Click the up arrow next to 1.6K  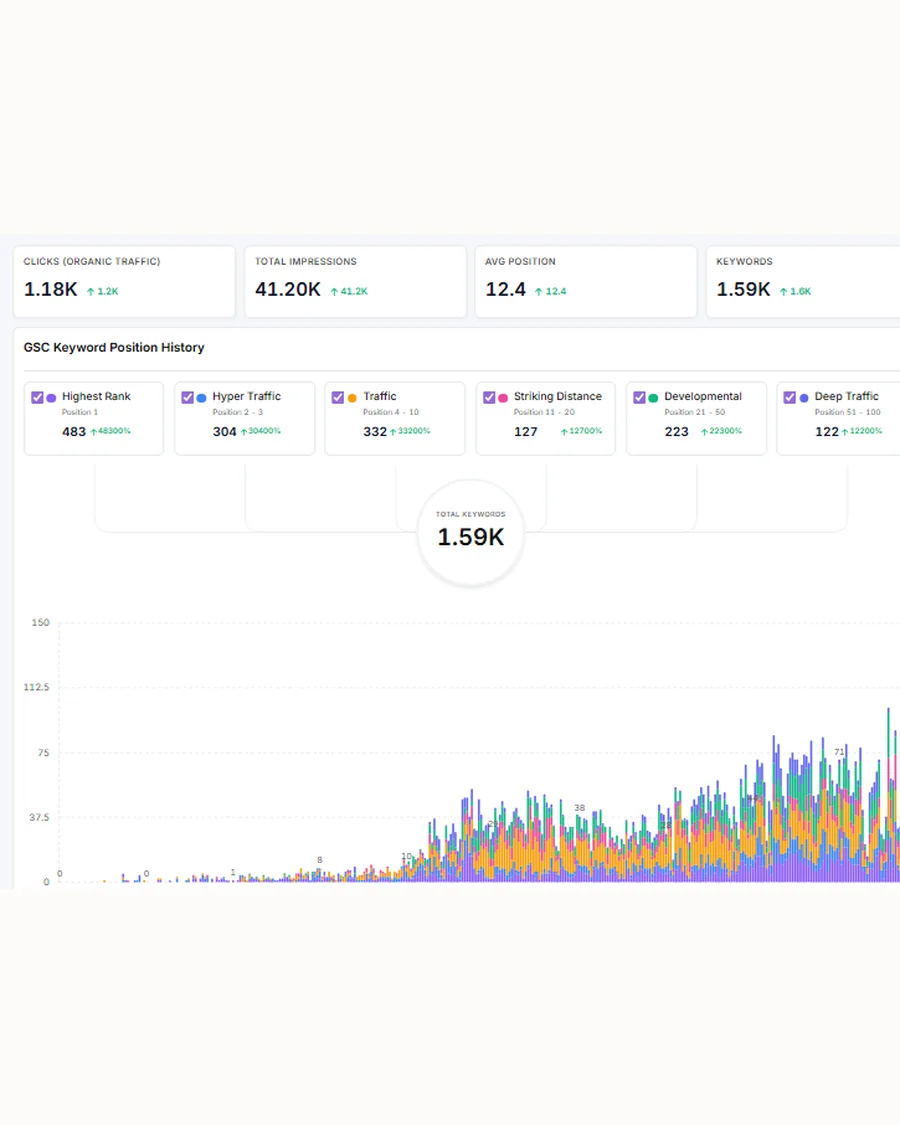click(x=783, y=291)
